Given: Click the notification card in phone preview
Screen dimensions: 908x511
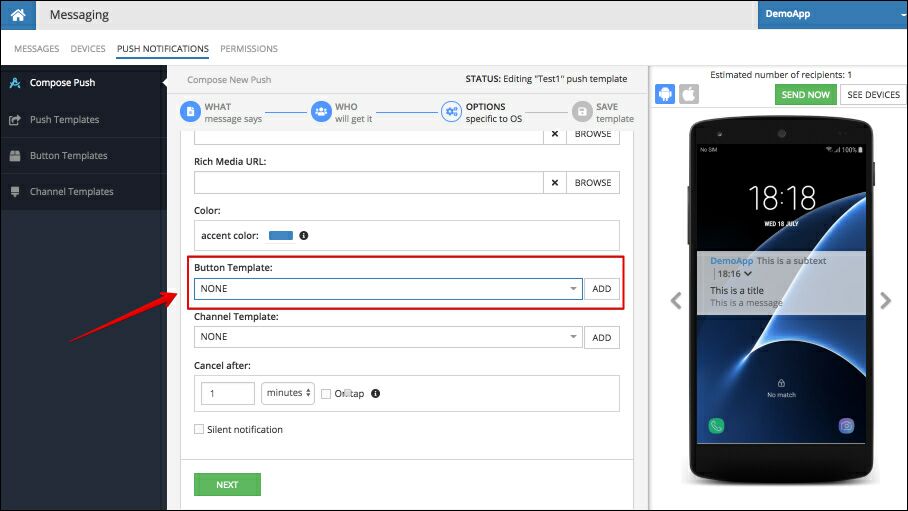Looking at the screenshot, I should (781, 283).
